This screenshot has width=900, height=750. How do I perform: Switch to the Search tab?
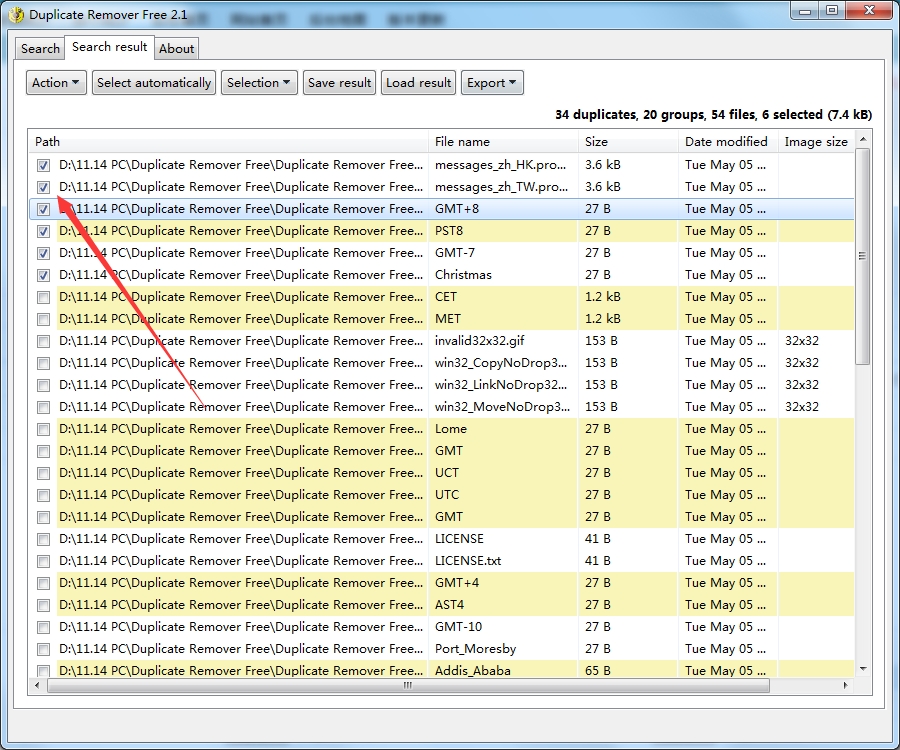click(x=40, y=48)
